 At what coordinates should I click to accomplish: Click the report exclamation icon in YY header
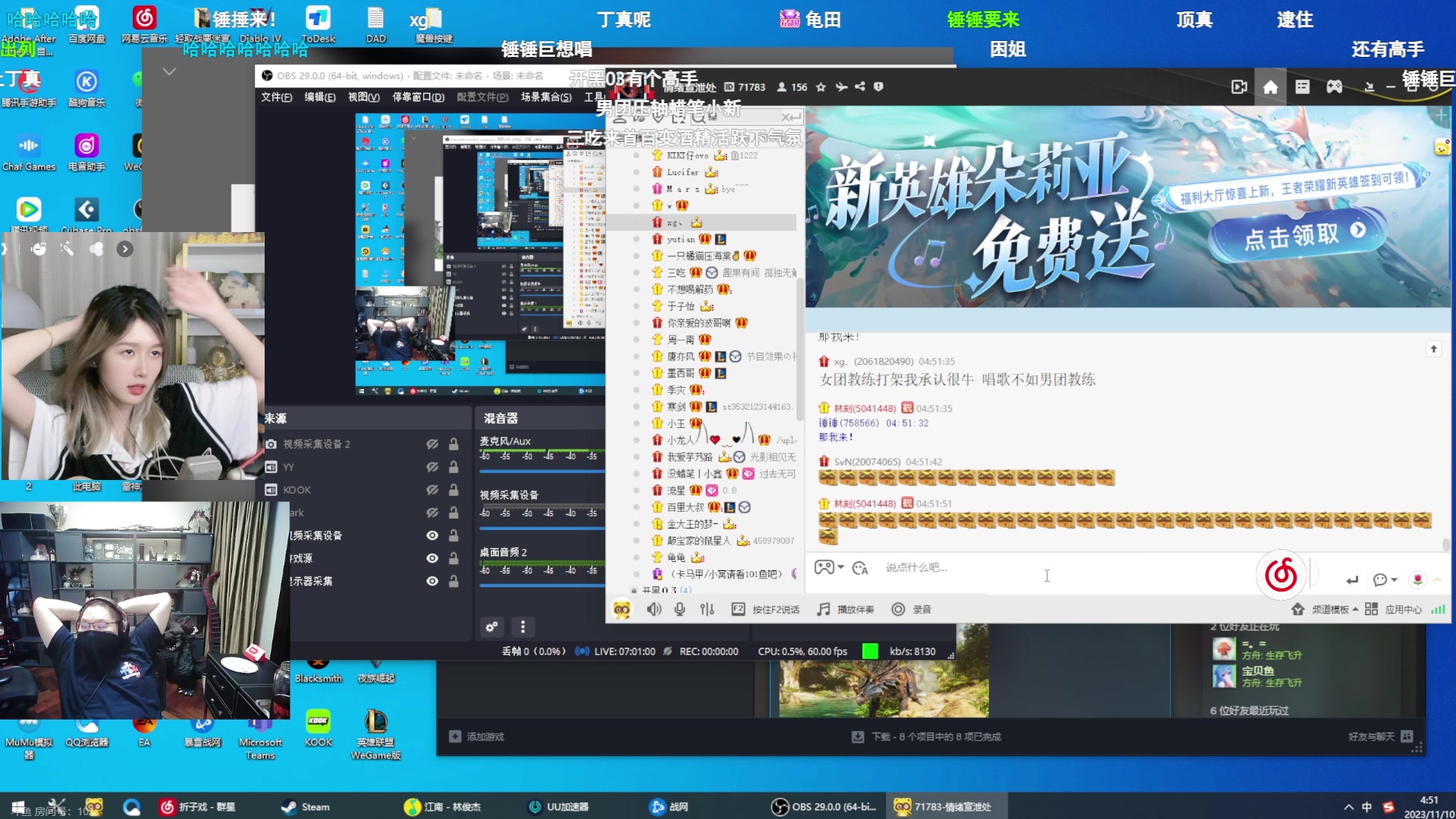[878, 87]
